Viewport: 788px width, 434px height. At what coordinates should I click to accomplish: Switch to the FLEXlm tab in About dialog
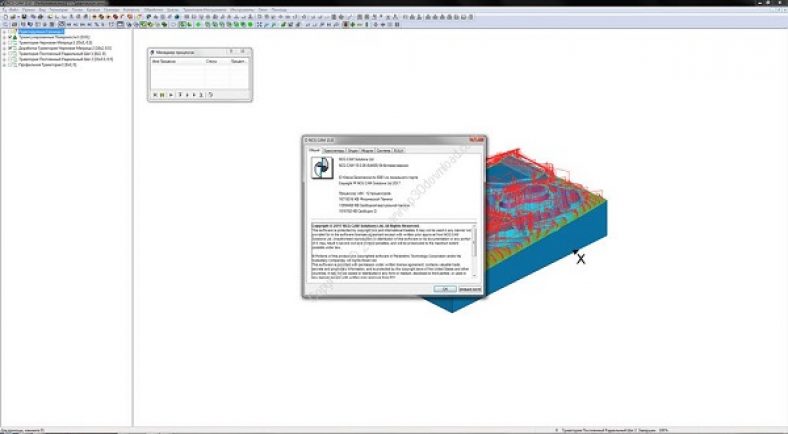pos(399,150)
